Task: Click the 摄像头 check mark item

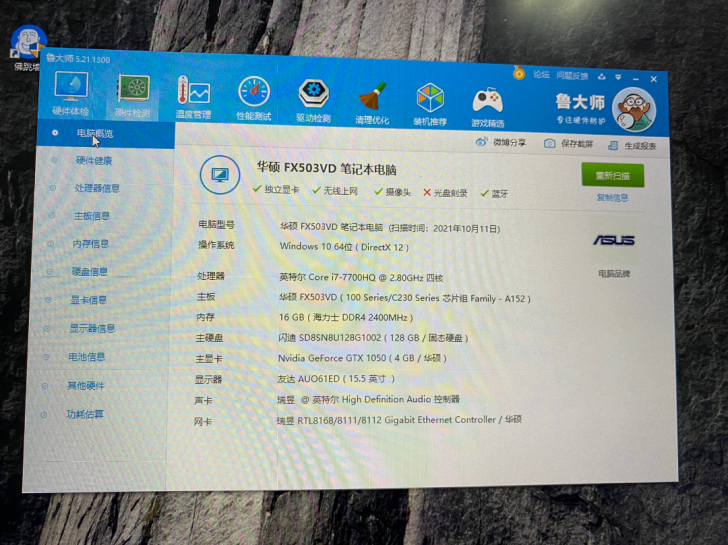Action: [x=393, y=192]
